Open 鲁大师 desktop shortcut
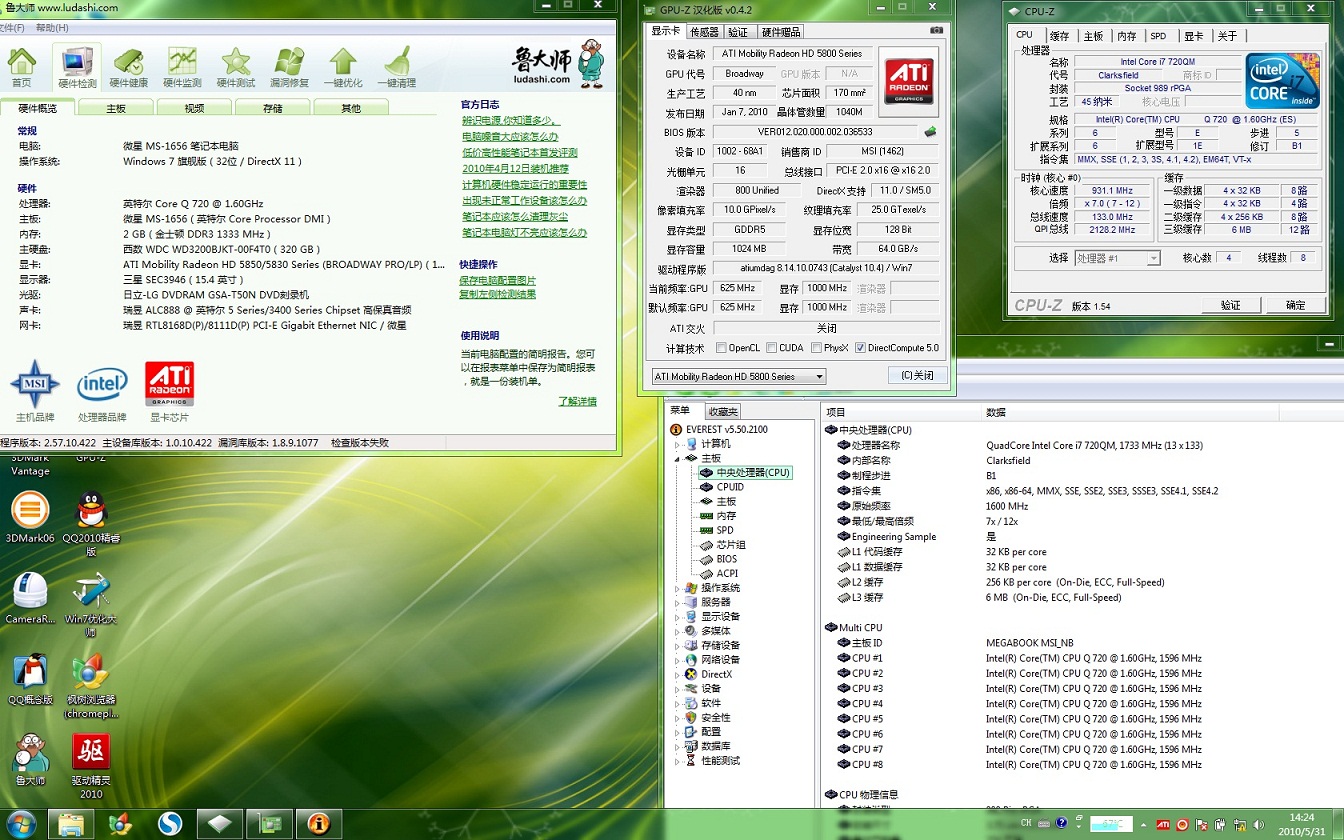1344x840 pixels. (x=30, y=760)
